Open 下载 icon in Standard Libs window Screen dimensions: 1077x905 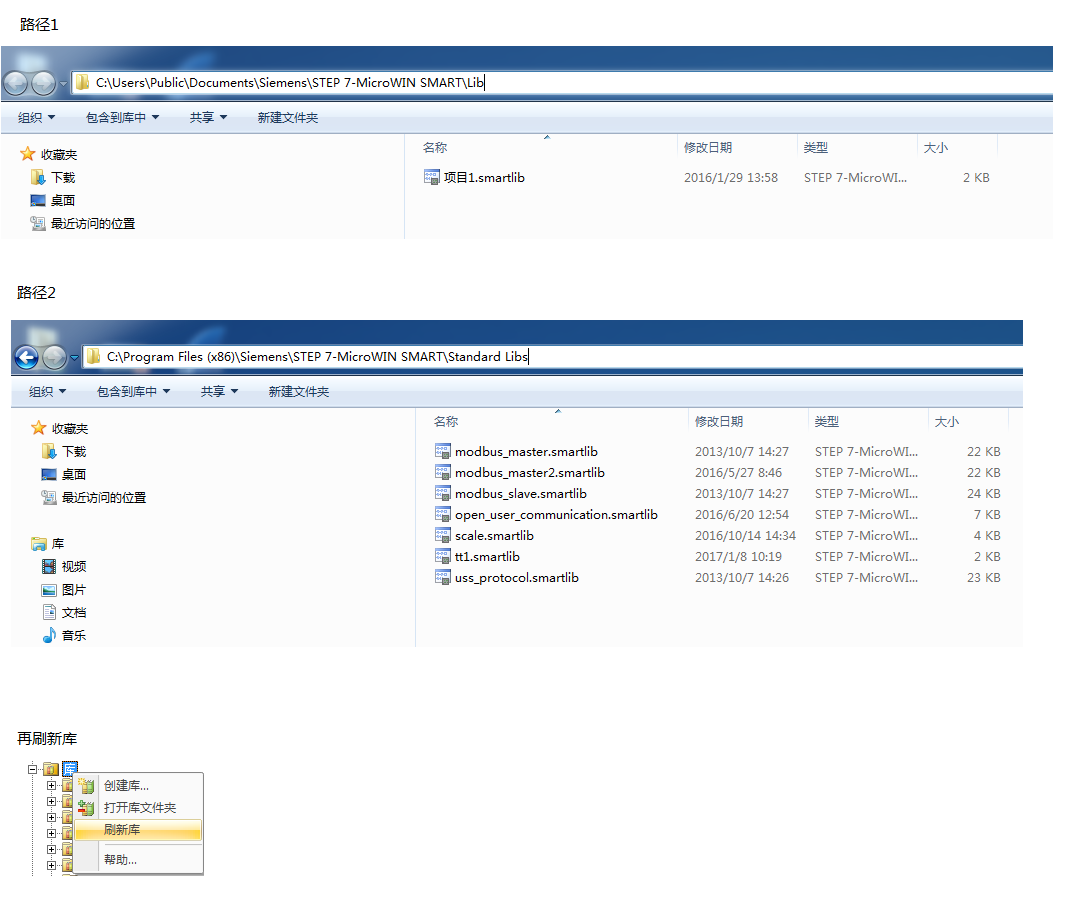tap(49, 451)
